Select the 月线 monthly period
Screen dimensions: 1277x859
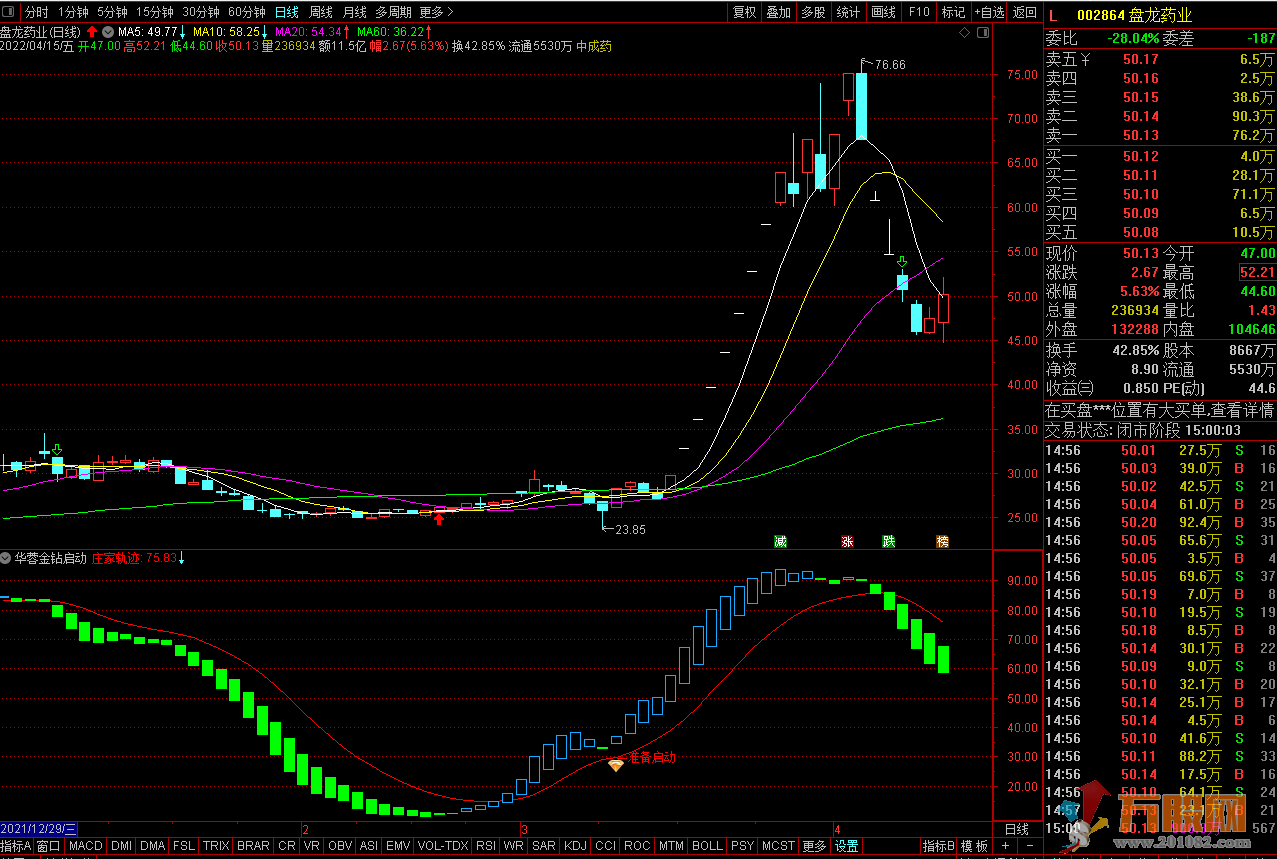(354, 12)
